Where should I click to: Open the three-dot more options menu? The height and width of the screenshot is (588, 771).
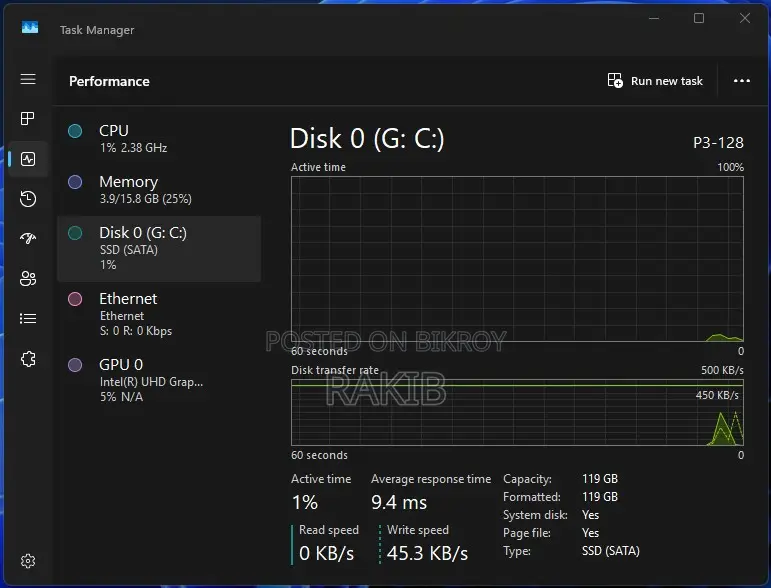741,81
